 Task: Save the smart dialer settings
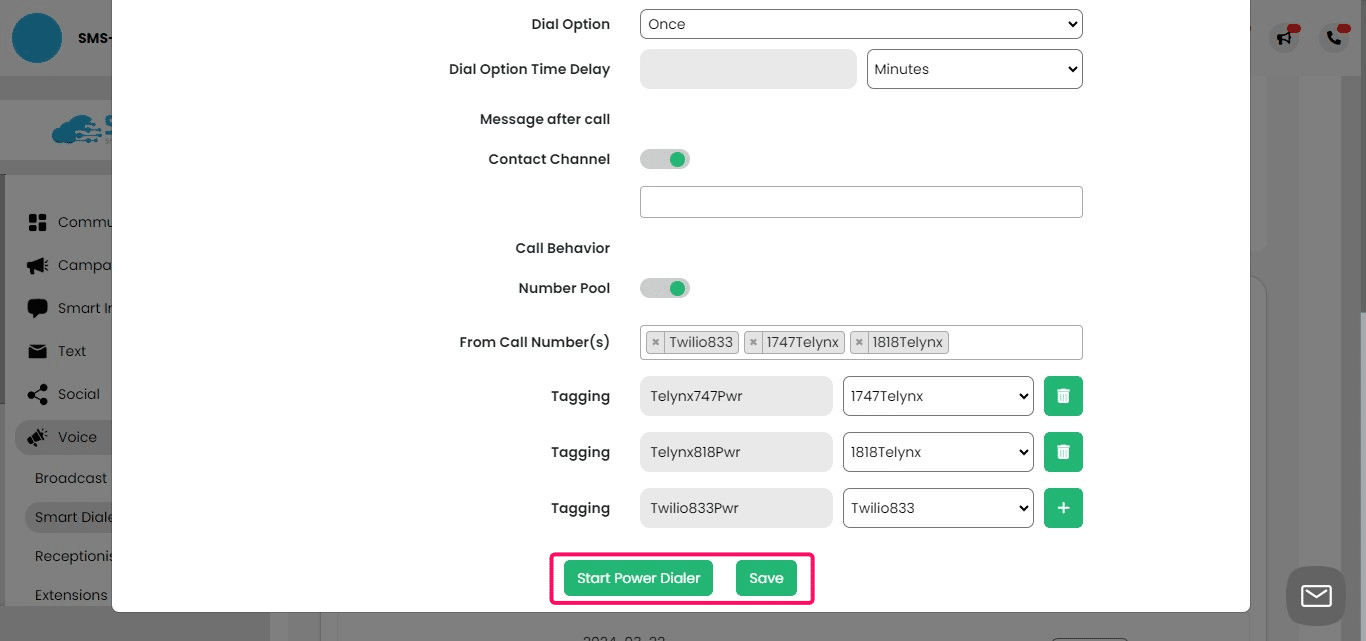pyautogui.click(x=766, y=578)
